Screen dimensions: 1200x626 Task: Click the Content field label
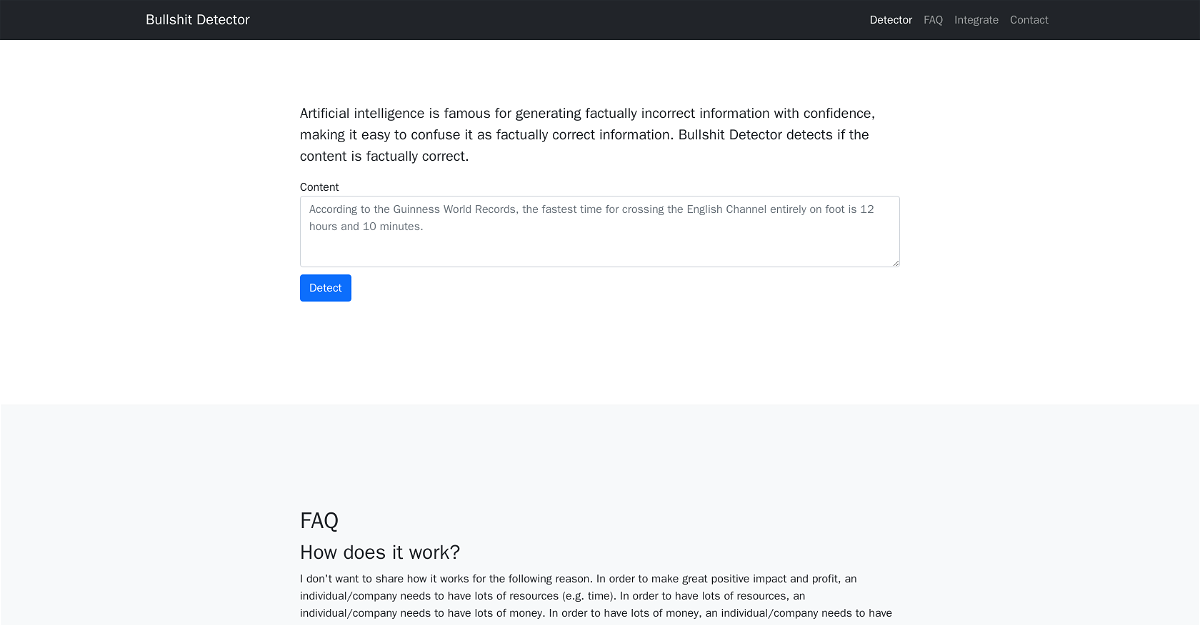tap(319, 187)
